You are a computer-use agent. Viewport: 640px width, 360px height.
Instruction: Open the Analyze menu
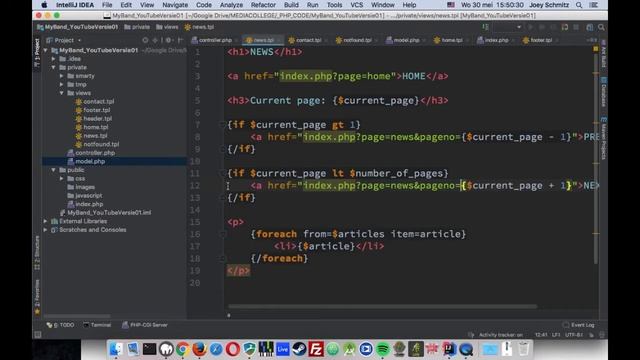231,5
